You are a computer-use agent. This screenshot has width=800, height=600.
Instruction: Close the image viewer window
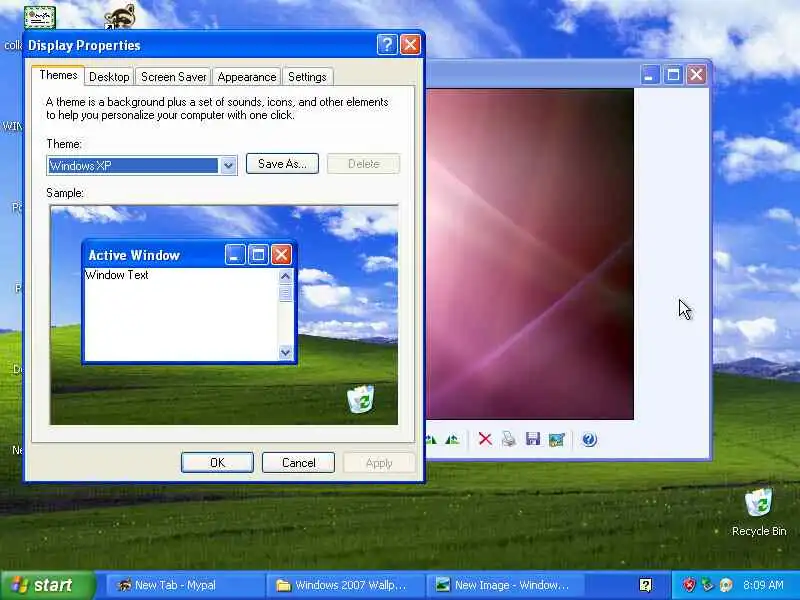point(696,75)
